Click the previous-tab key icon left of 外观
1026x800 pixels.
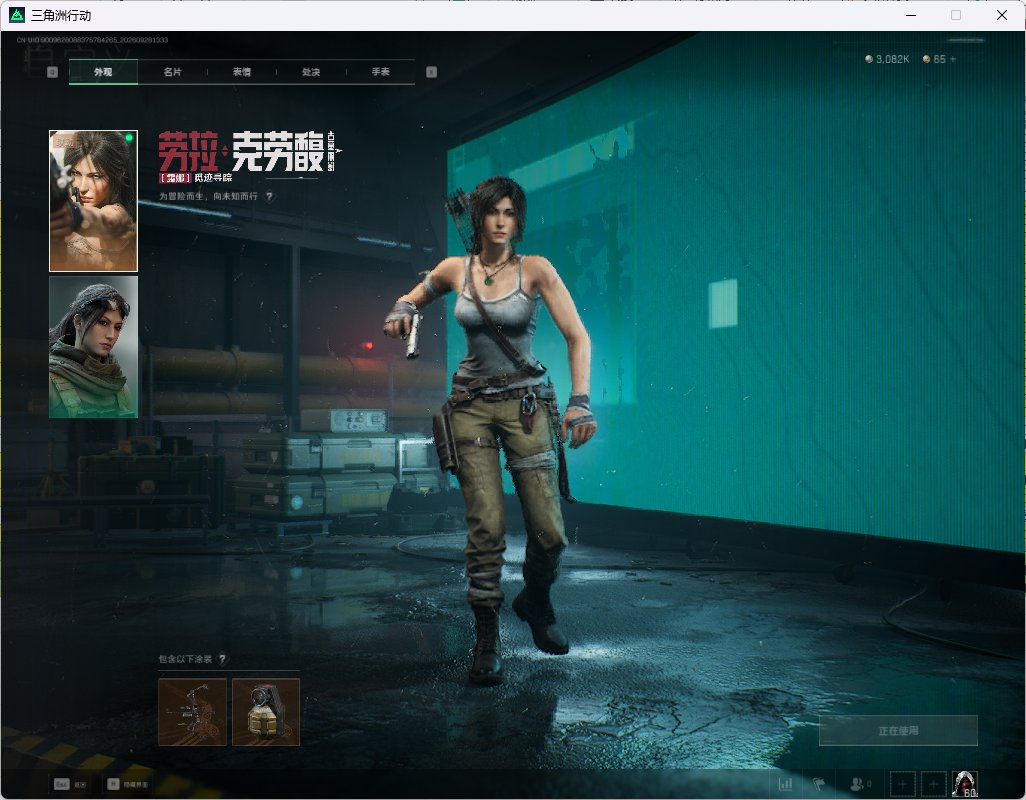[52, 72]
